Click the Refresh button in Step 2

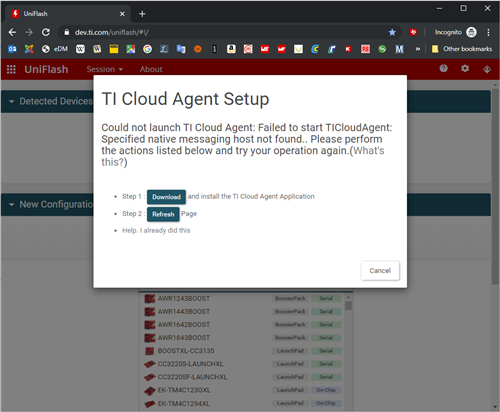coord(163,214)
